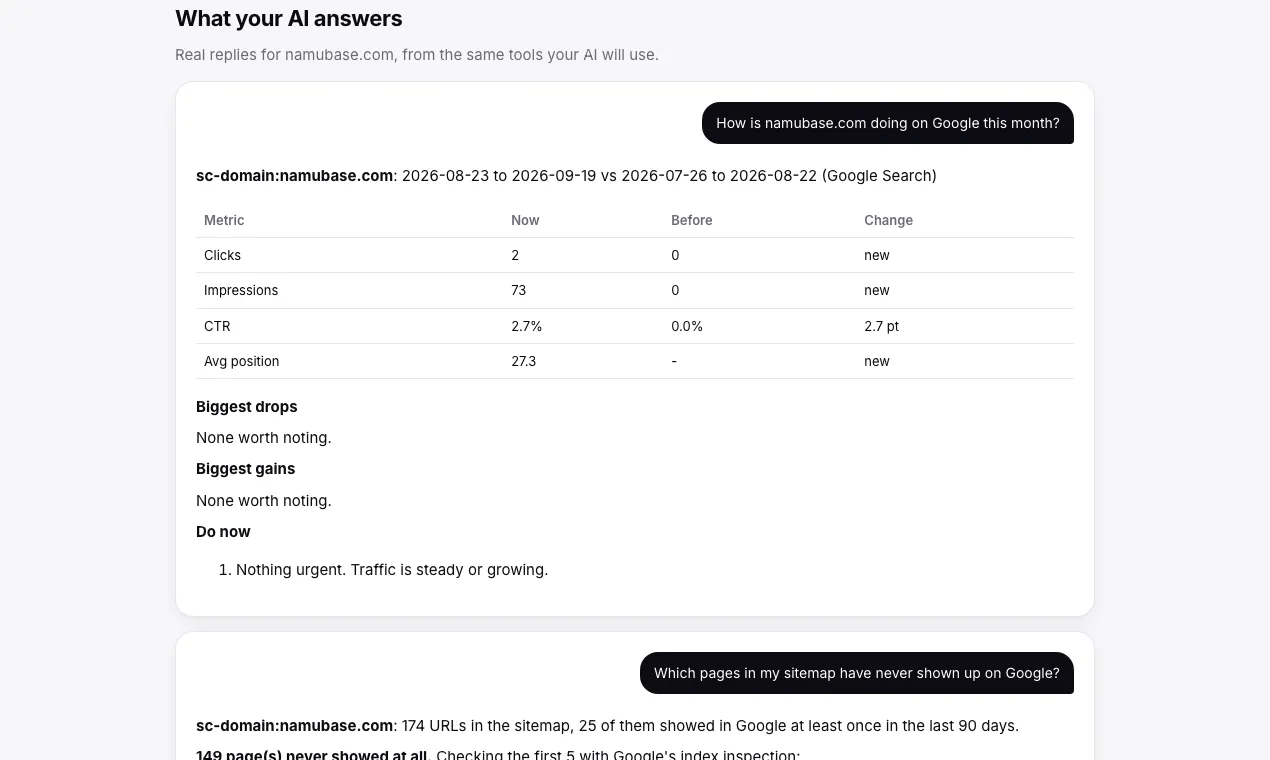The image size is (1270, 760).
Task: Click the "new" change value in the Impressions row
Action: click(876, 290)
